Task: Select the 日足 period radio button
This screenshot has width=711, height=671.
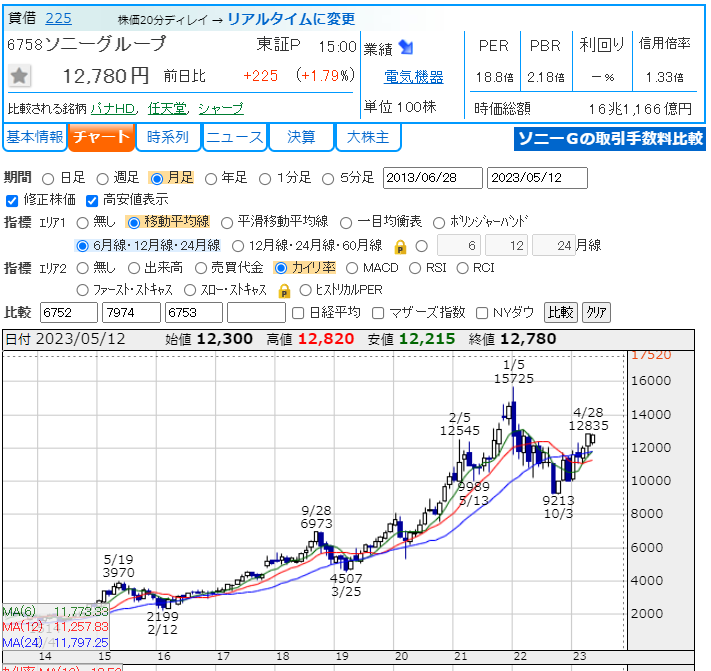Action: [48, 179]
